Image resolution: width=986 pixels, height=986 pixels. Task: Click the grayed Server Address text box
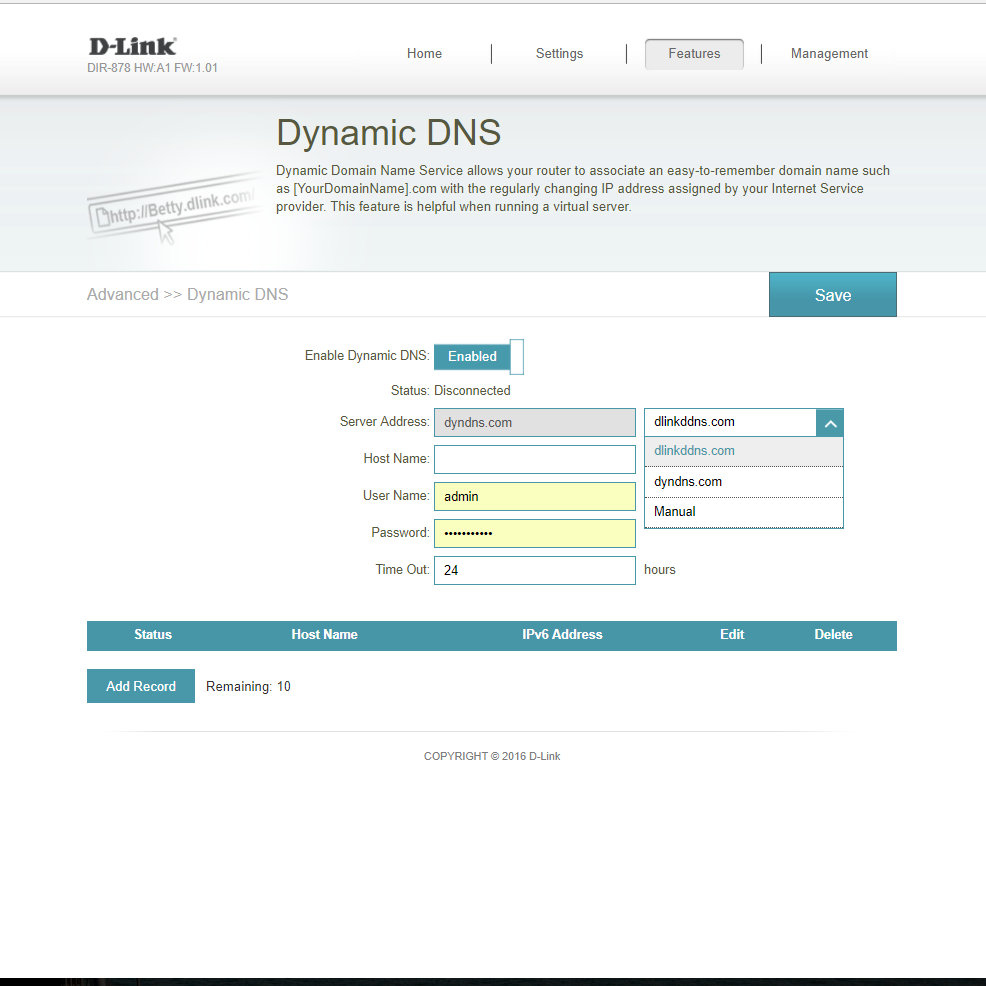pos(535,422)
